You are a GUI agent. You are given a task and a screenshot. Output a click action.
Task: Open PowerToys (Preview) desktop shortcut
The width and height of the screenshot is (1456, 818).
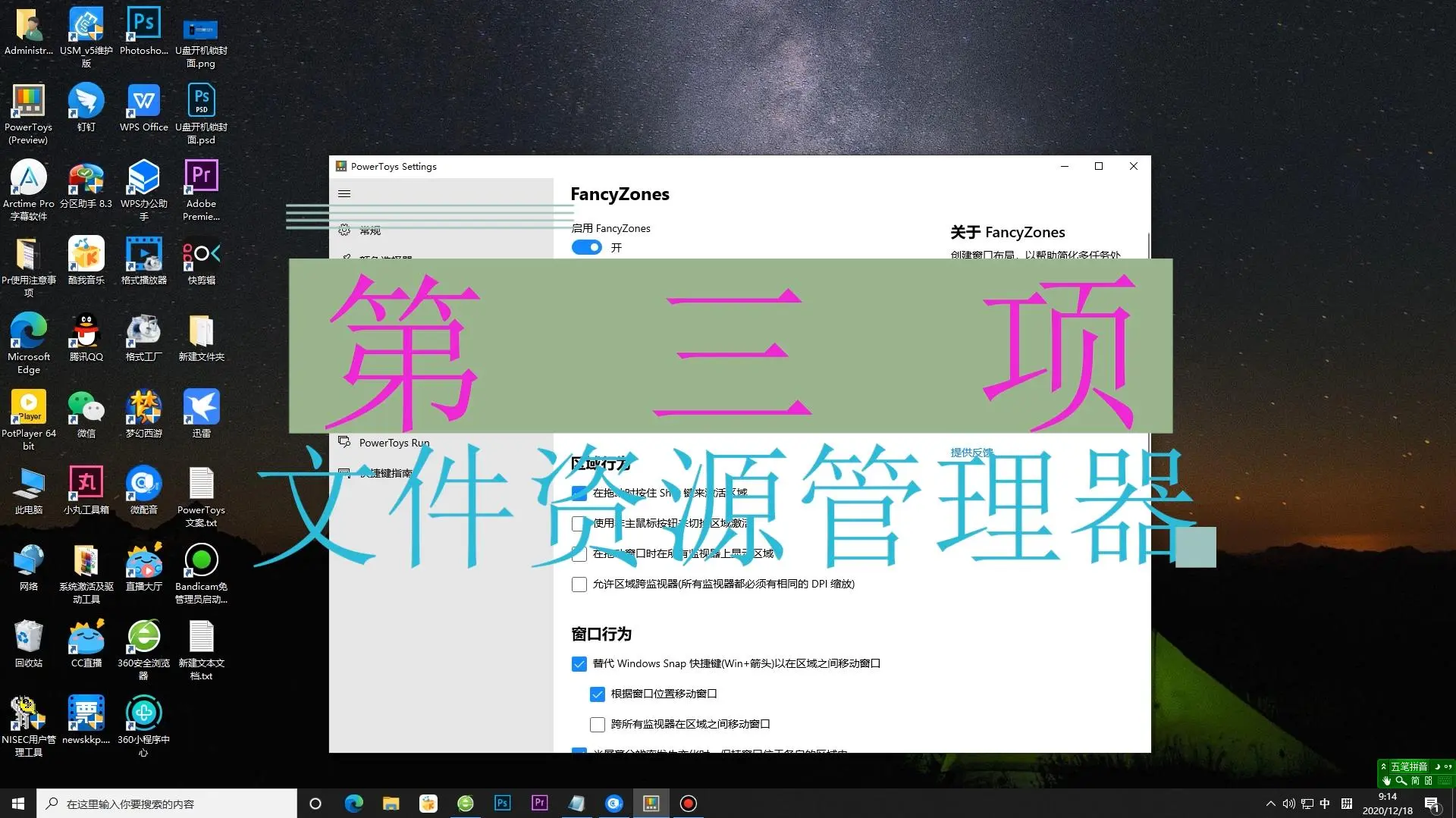[x=29, y=114]
